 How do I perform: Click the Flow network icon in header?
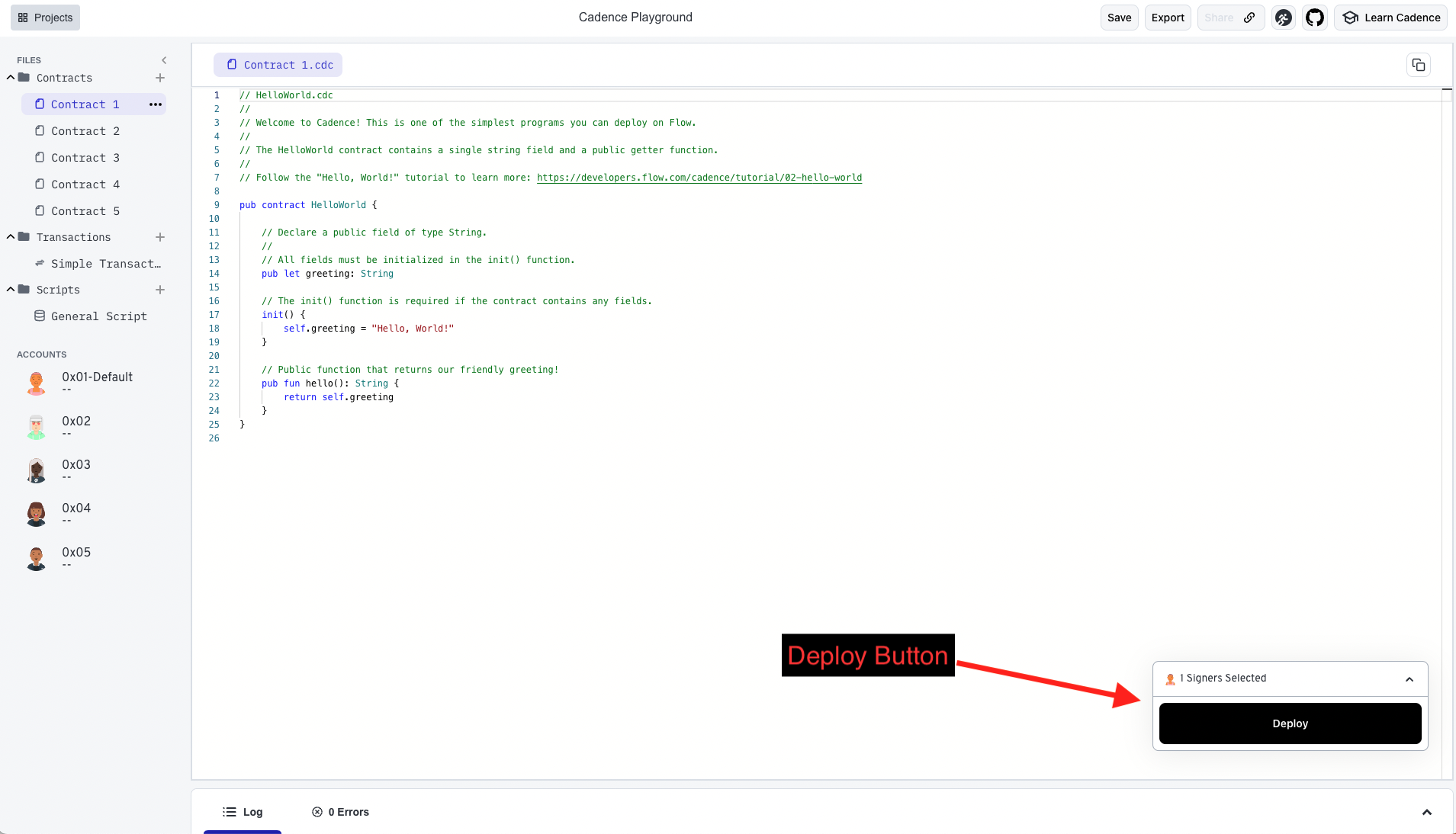[1284, 18]
